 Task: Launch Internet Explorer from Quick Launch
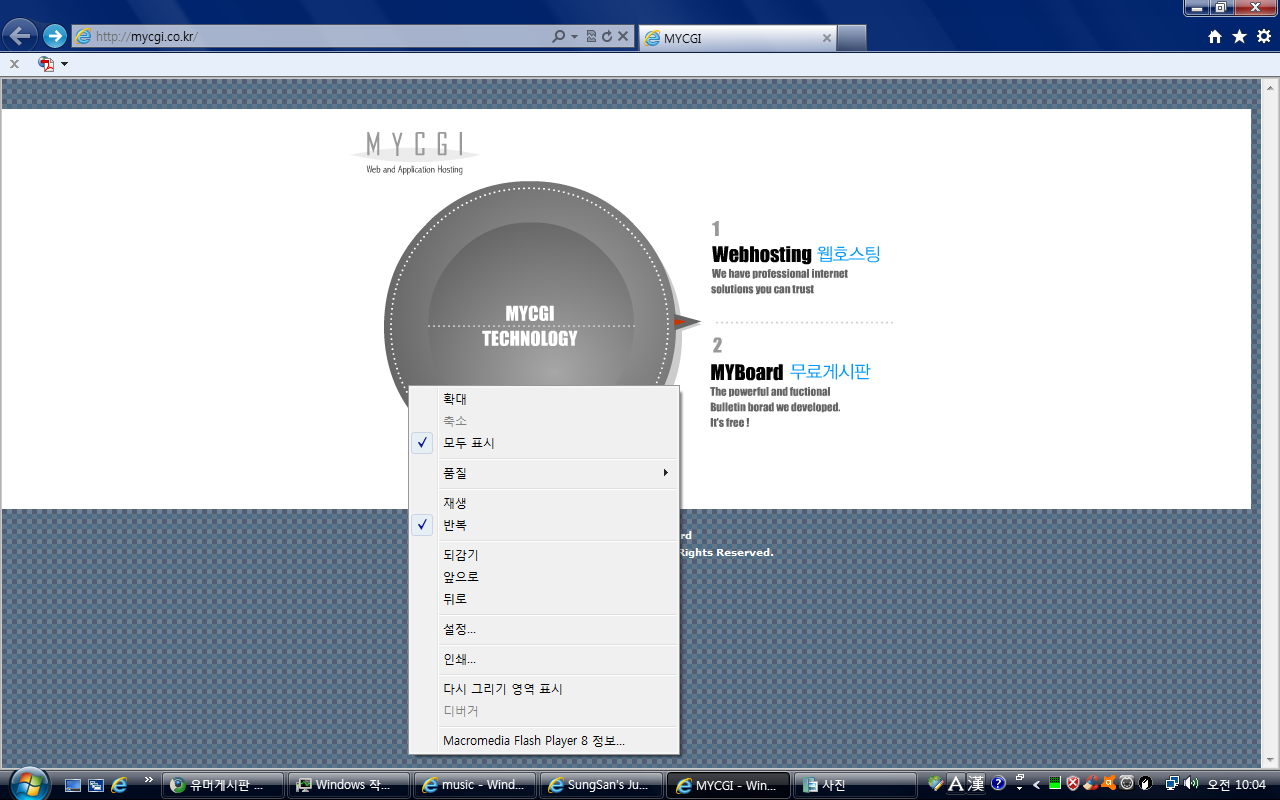point(119,785)
